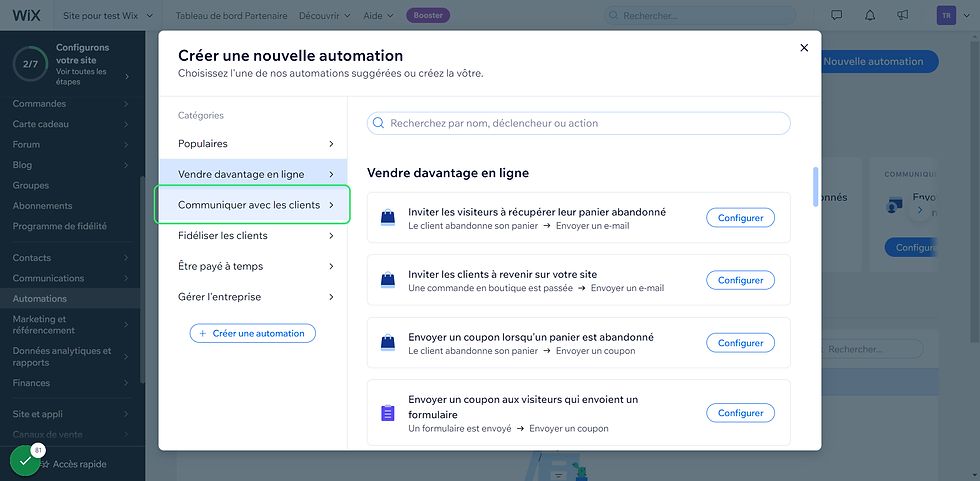980x481 pixels.
Task: Click Voir toutes les étapes link
Action: point(81,77)
